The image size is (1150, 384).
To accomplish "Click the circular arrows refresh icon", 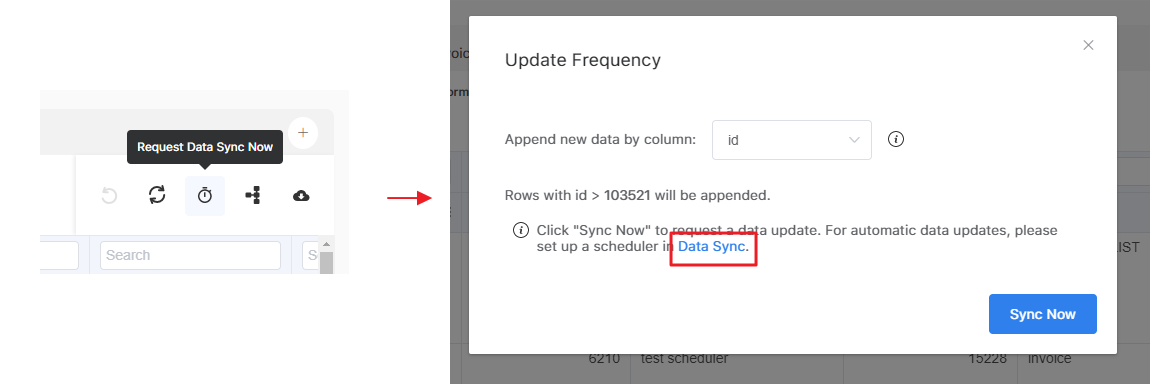I will tap(157, 195).
